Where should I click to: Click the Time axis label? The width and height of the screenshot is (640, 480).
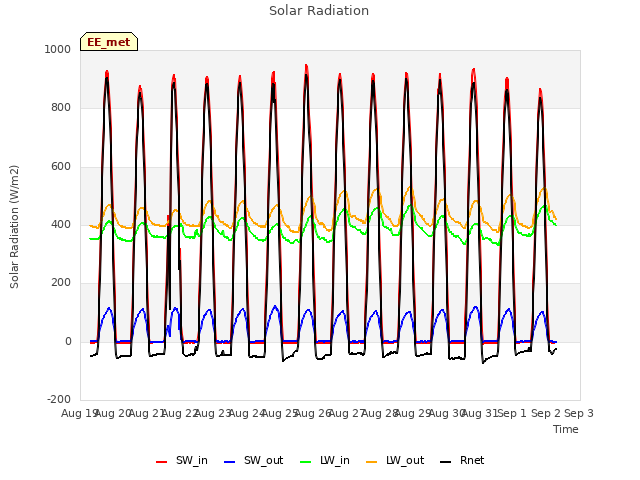[x=565, y=429]
